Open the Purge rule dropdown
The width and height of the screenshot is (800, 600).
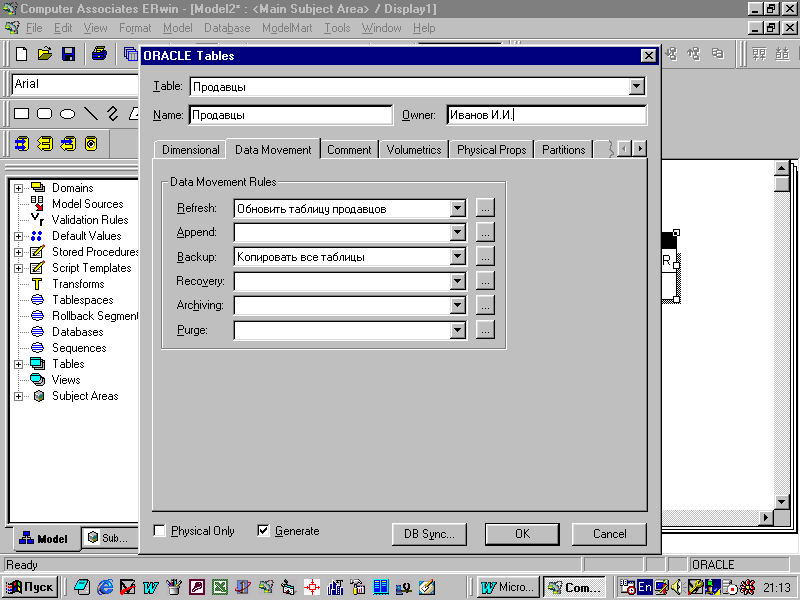pyautogui.click(x=458, y=330)
